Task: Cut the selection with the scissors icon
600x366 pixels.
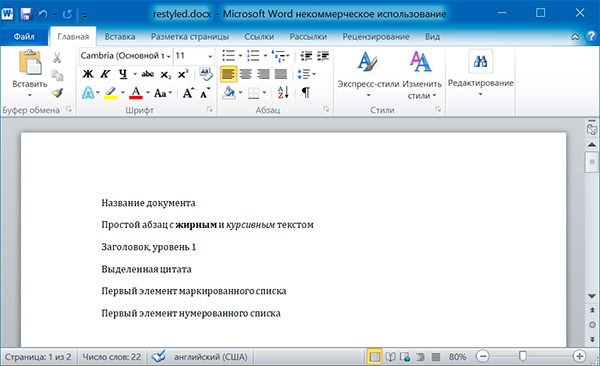Action: click(x=57, y=58)
